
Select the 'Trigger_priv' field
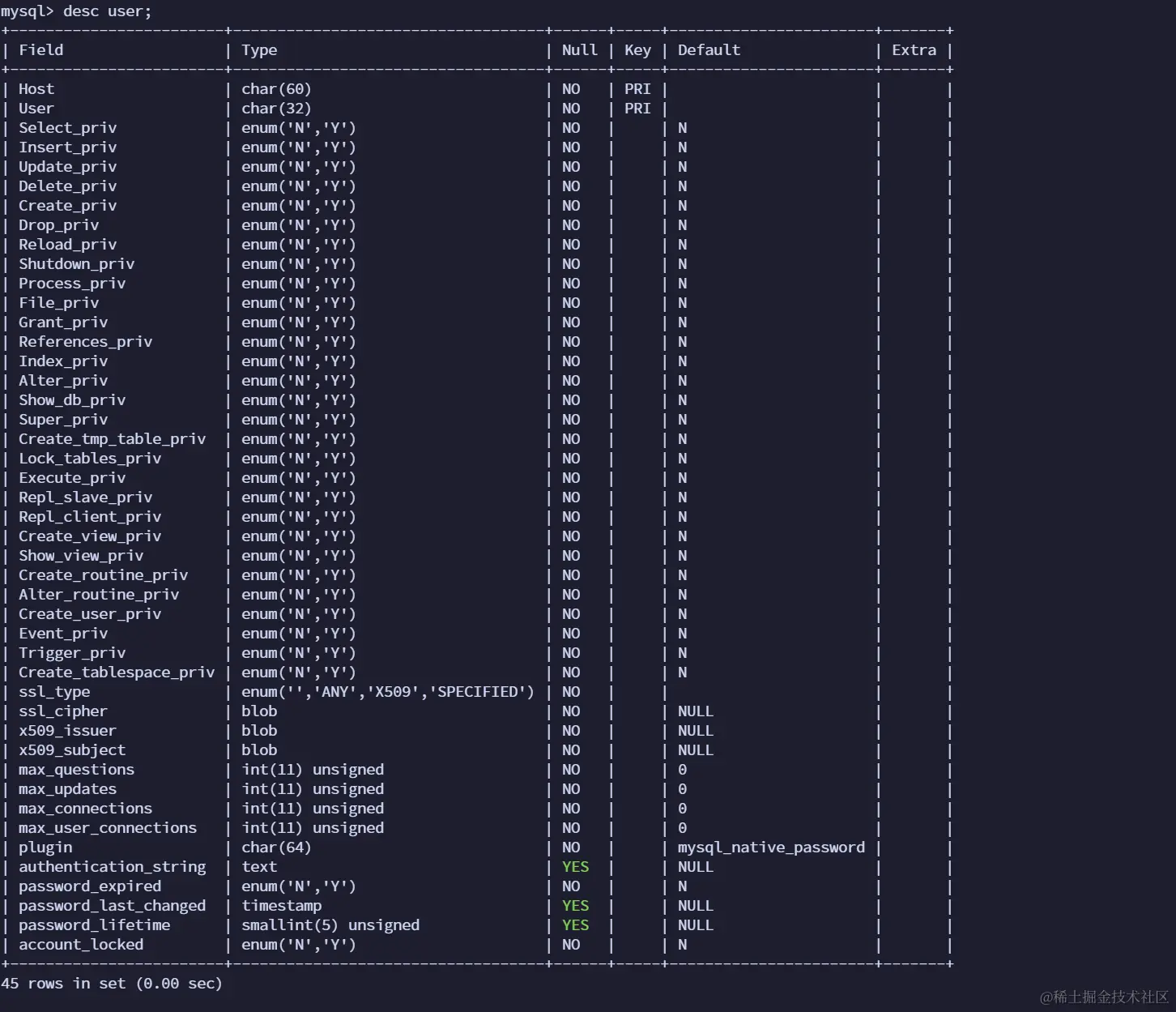(x=72, y=653)
